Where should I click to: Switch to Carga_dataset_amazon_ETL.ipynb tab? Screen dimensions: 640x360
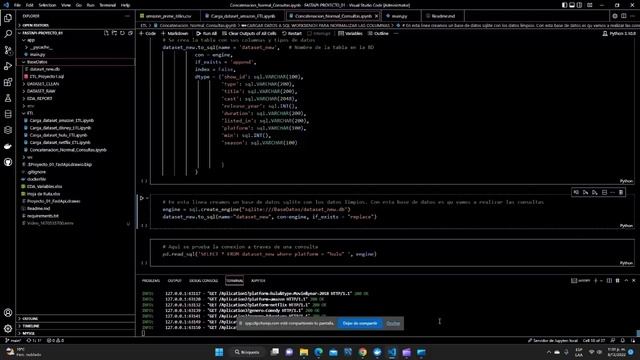click(242, 16)
